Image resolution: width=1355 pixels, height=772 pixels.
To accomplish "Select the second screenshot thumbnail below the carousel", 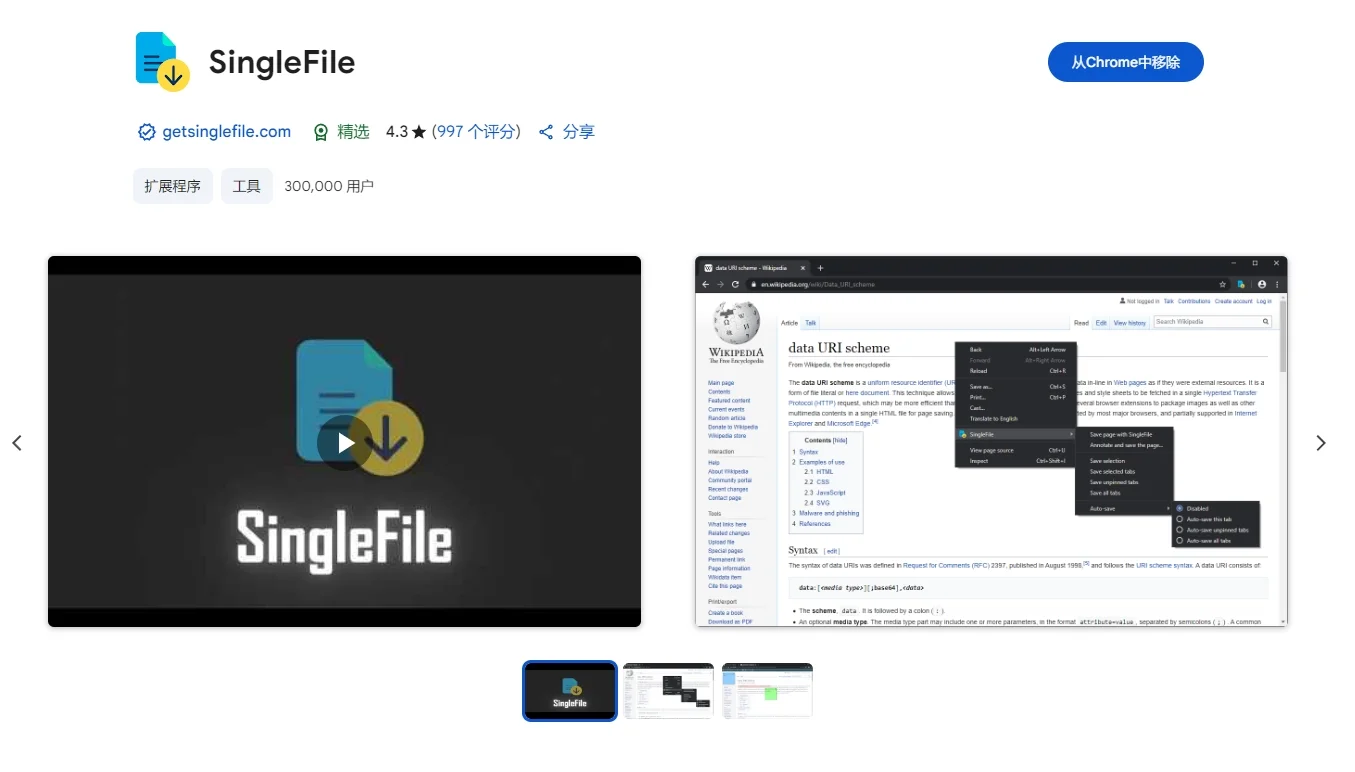I will coord(668,691).
